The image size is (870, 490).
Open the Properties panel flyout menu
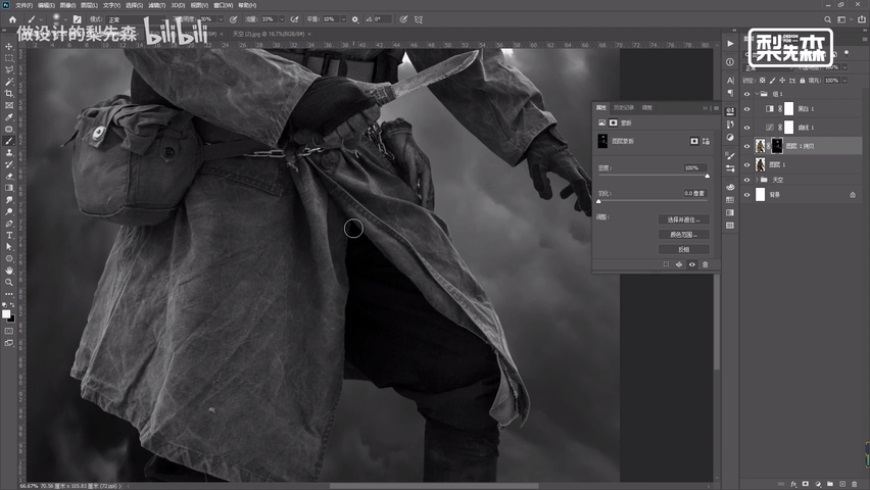pyautogui.click(x=716, y=108)
